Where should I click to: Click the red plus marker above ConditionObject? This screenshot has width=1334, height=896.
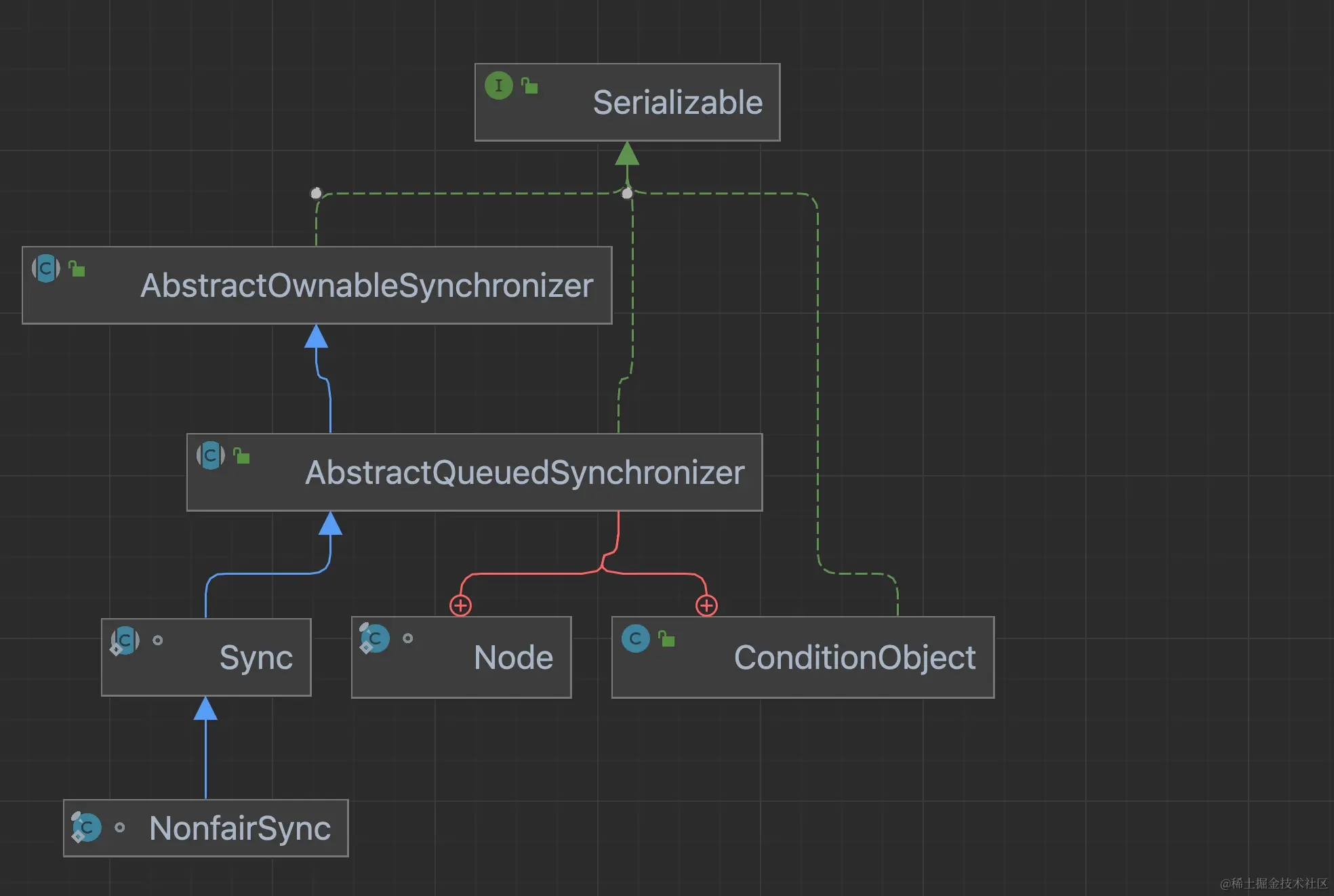(x=706, y=605)
